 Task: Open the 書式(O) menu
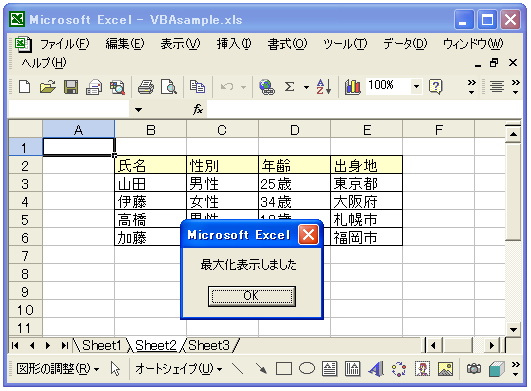(x=287, y=44)
